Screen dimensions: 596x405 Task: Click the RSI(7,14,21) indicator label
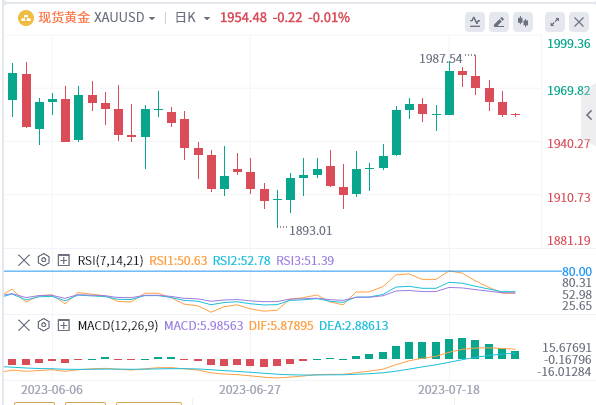(x=111, y=261)
